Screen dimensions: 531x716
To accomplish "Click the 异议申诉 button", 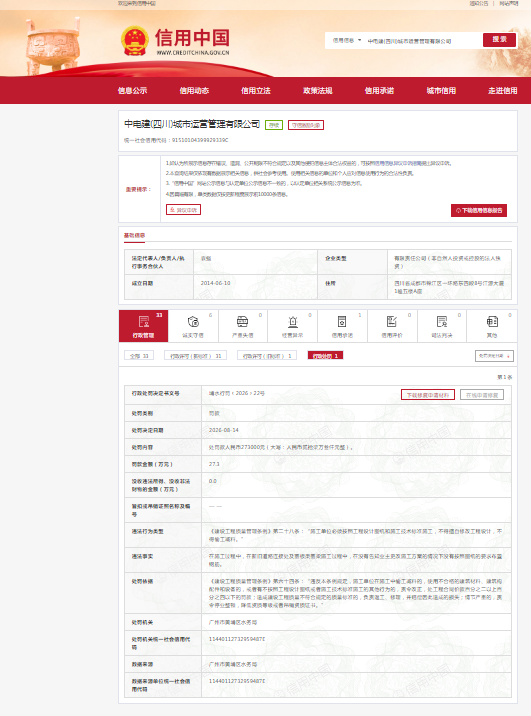I will click(x=184, y=210).
